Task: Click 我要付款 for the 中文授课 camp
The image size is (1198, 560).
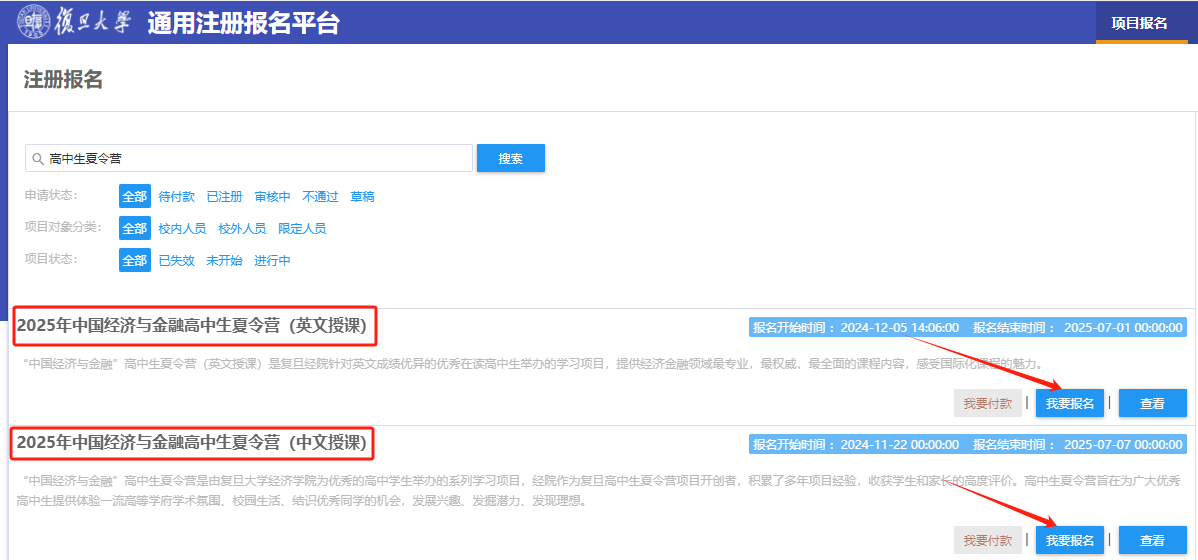Action: 988,540
